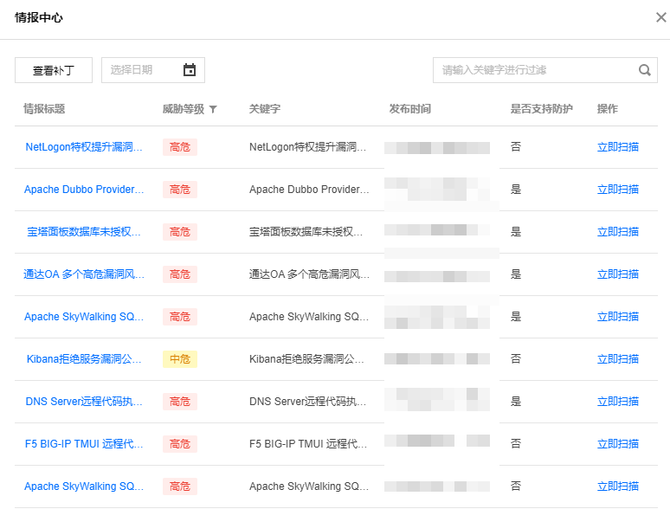Run 立即扫描 for the 宝塔面板 row
Screen dimensions: 670x509
617,232
